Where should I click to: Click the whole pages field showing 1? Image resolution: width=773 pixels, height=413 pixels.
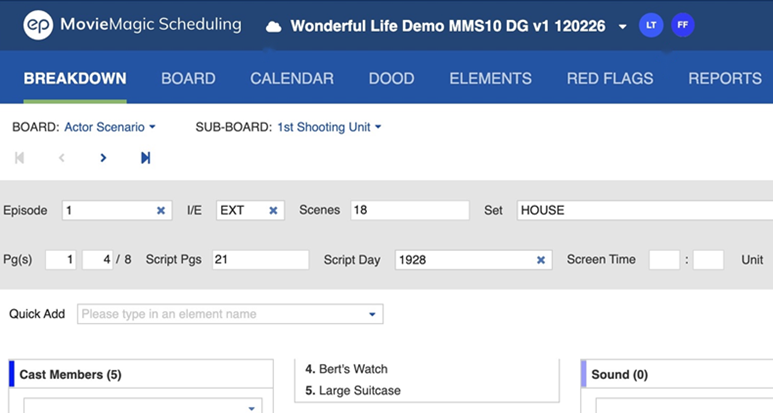click(x=61, y=260)
